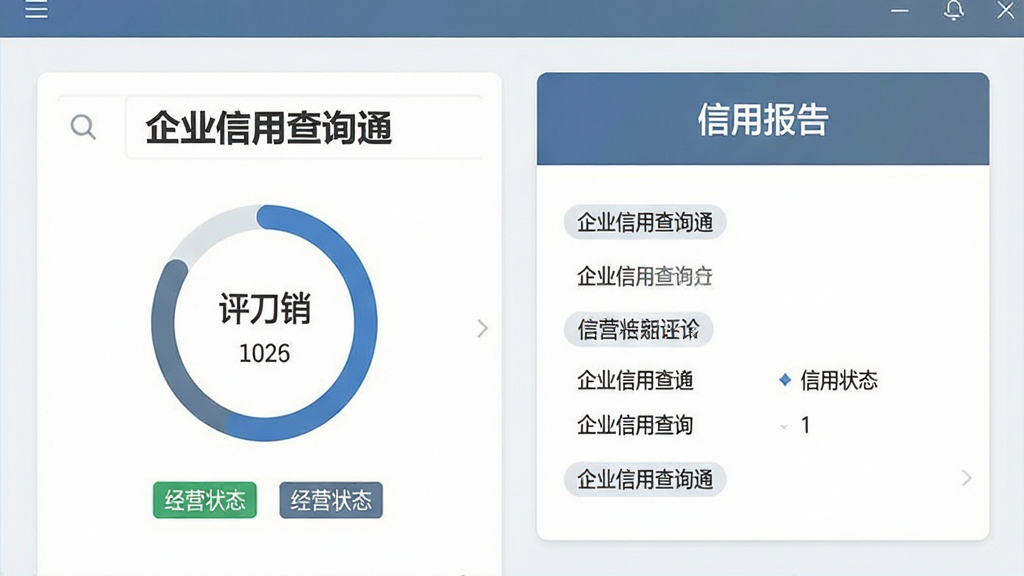This screenshot has height=576, width=1024.
Task: Expand the chevron right of the score ring
Action: pos(482,328)
